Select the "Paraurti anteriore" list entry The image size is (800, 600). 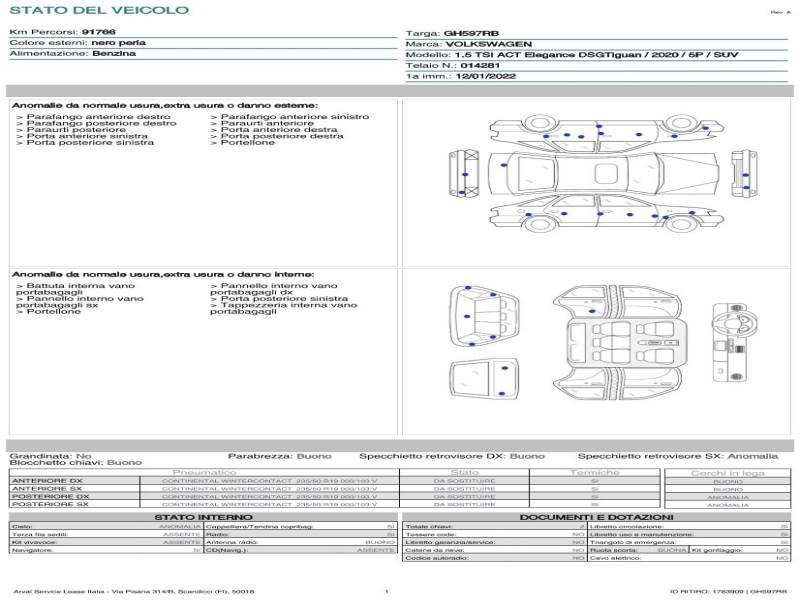pos(262,123)
